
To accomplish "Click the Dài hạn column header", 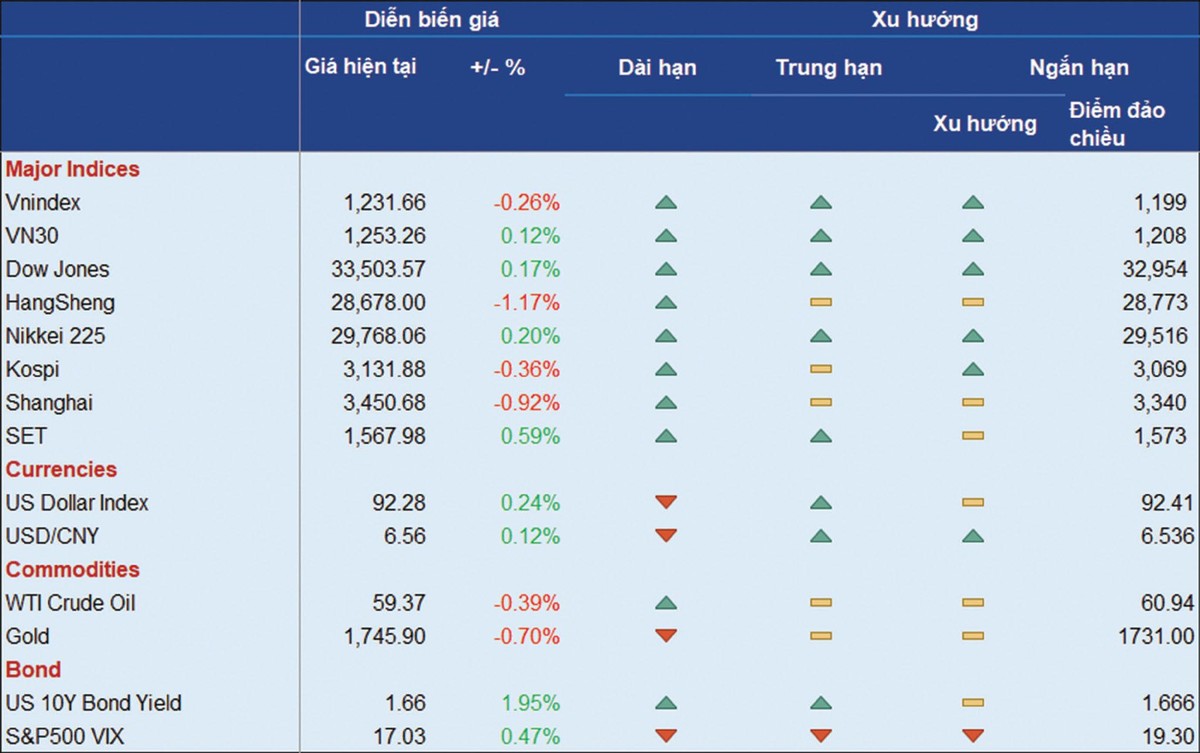I will point(657,68).
